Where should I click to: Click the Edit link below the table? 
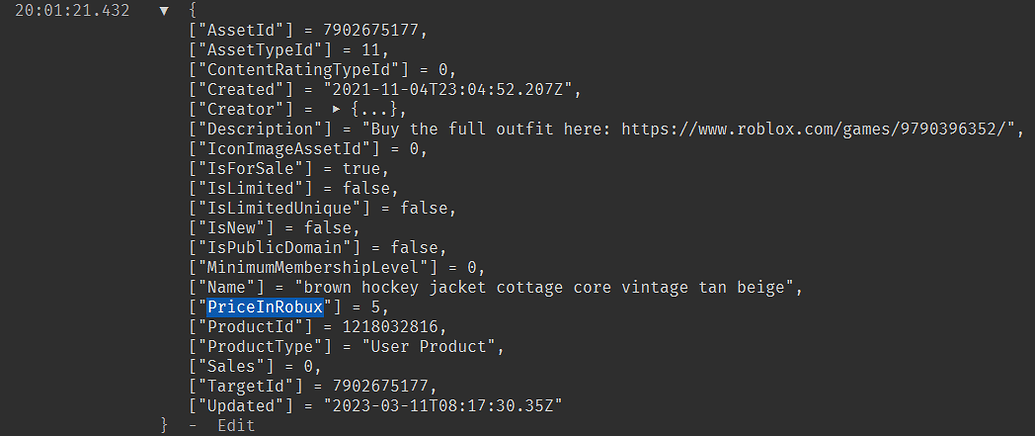click(235, 425)
